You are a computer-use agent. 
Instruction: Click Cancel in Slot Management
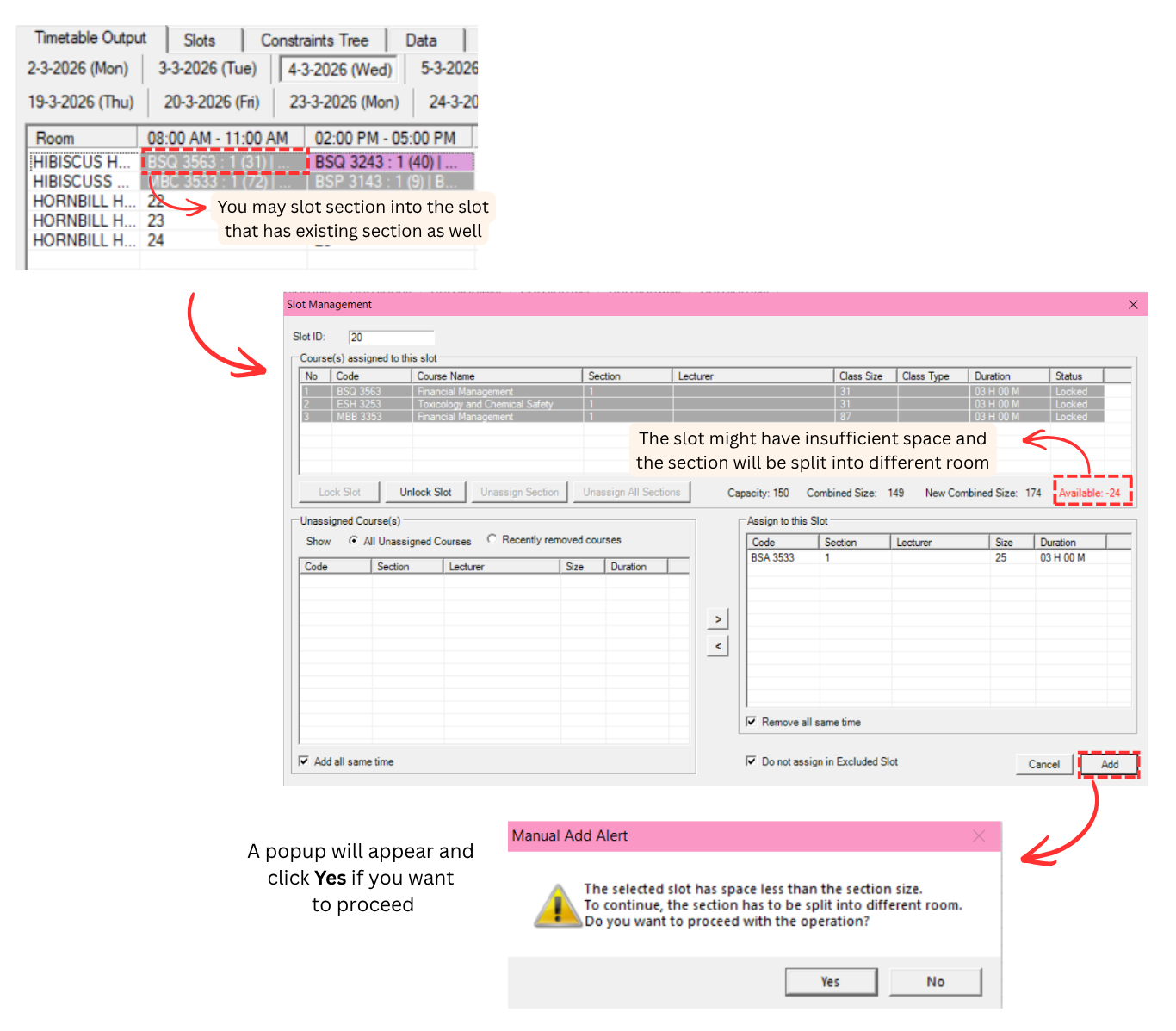click(x=1043, y=764)
